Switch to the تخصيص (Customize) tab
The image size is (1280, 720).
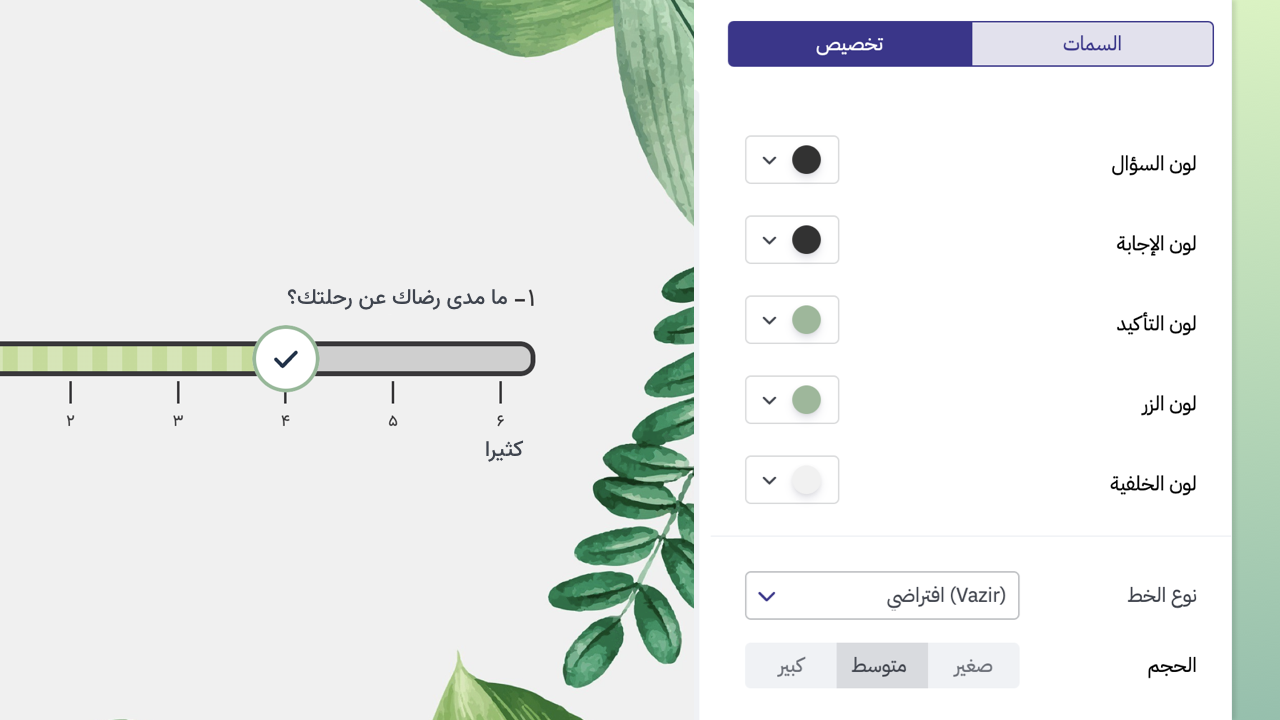850,43
